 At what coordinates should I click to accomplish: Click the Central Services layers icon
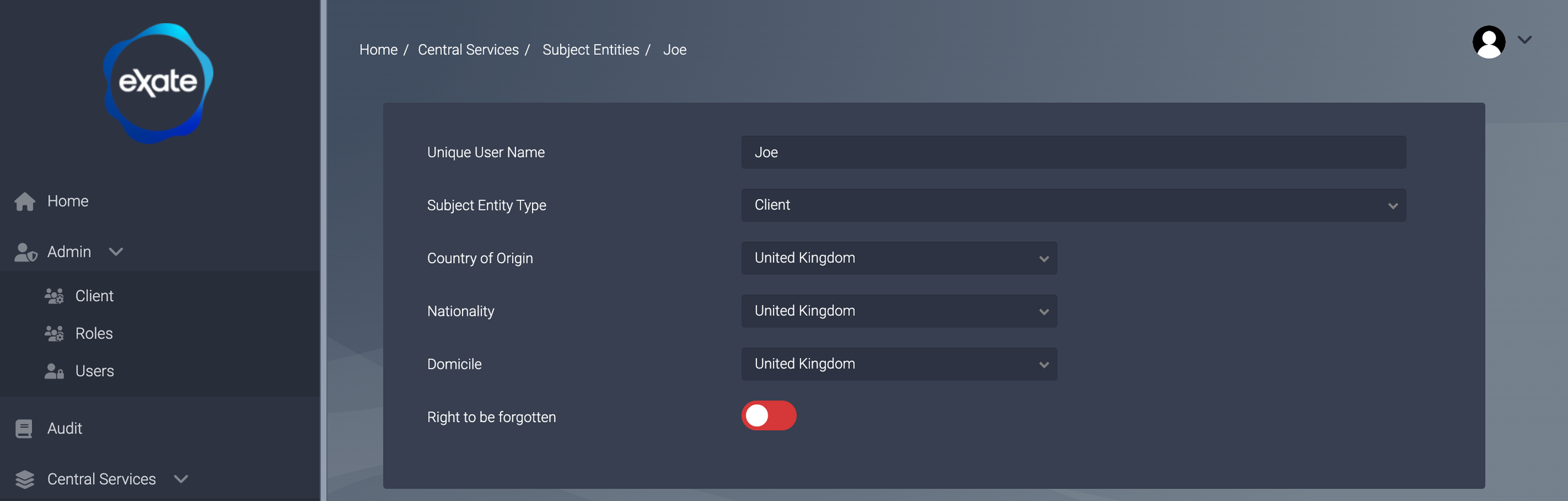click(25, 479)
